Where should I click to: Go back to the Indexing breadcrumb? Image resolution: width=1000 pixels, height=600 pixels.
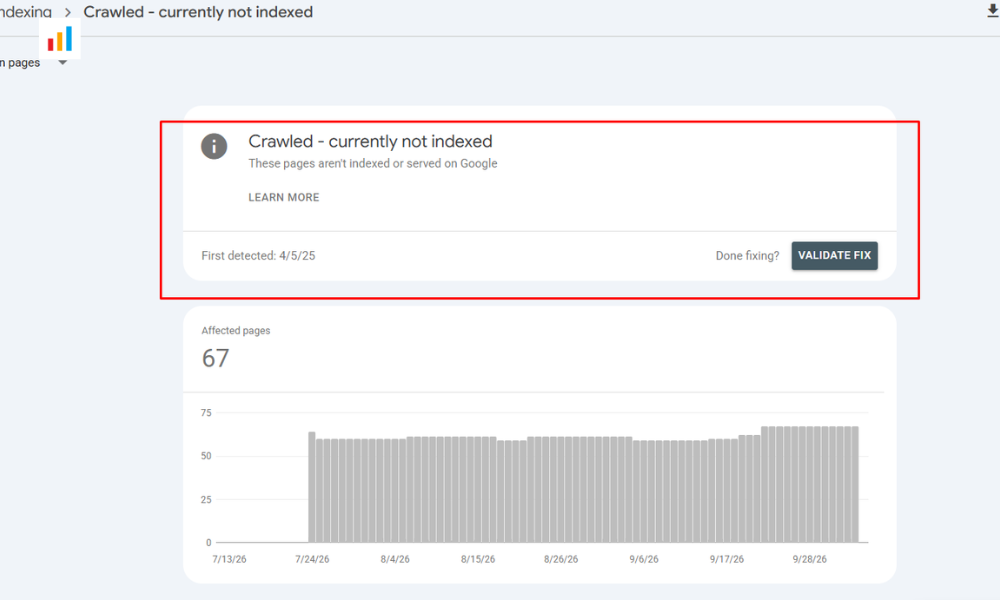point(26,12)
